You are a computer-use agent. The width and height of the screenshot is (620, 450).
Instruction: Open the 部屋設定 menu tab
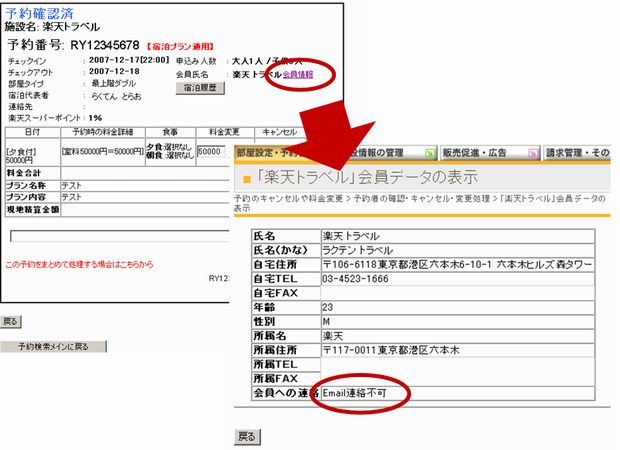pos(269,153)
